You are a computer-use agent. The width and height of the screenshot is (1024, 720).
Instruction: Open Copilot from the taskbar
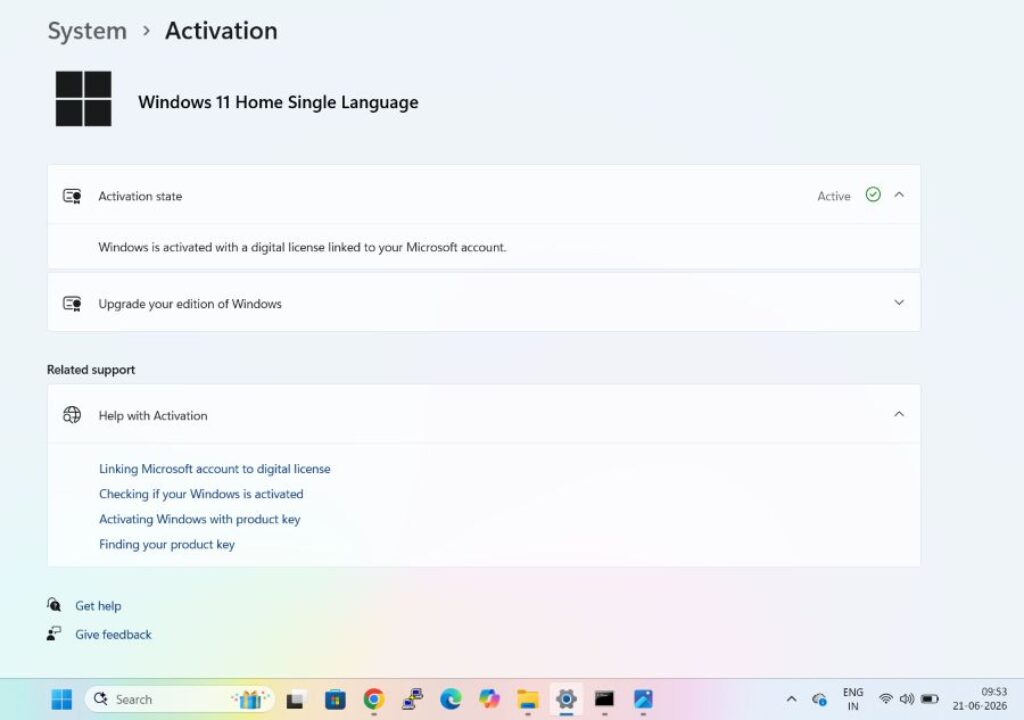pos(489,699)
